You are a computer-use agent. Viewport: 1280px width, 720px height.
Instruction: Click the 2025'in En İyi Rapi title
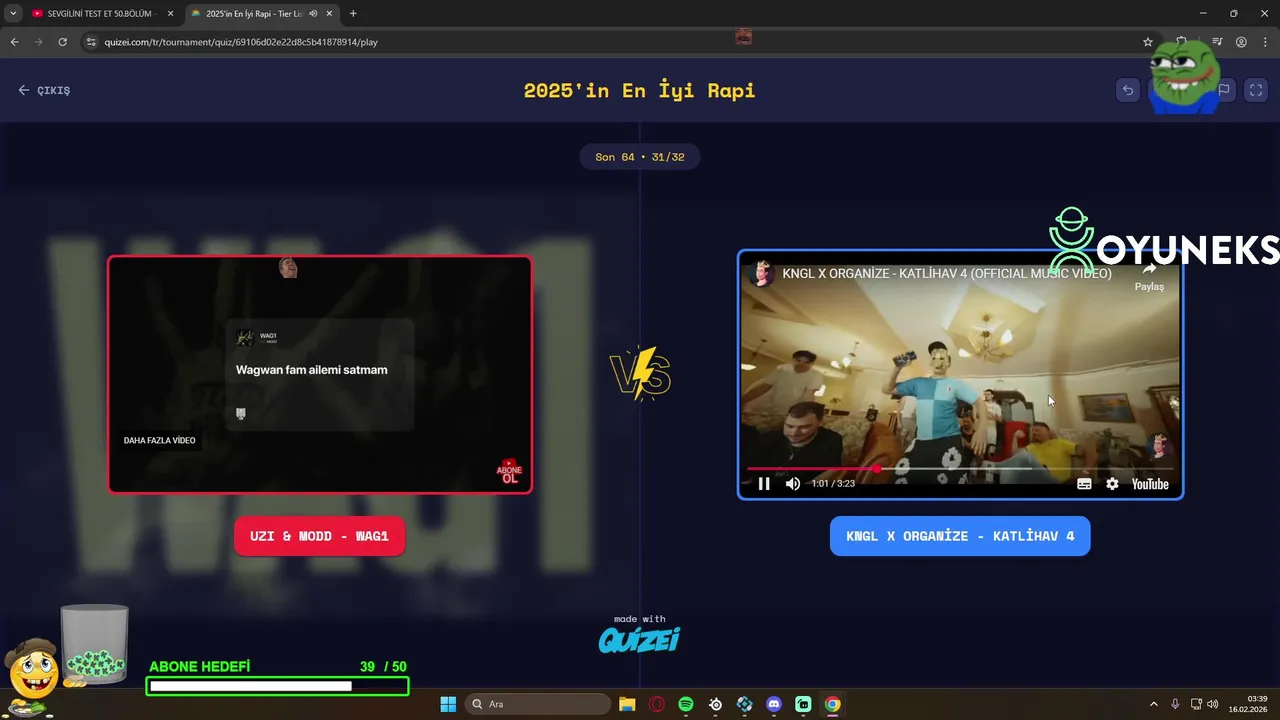[640, 90]
